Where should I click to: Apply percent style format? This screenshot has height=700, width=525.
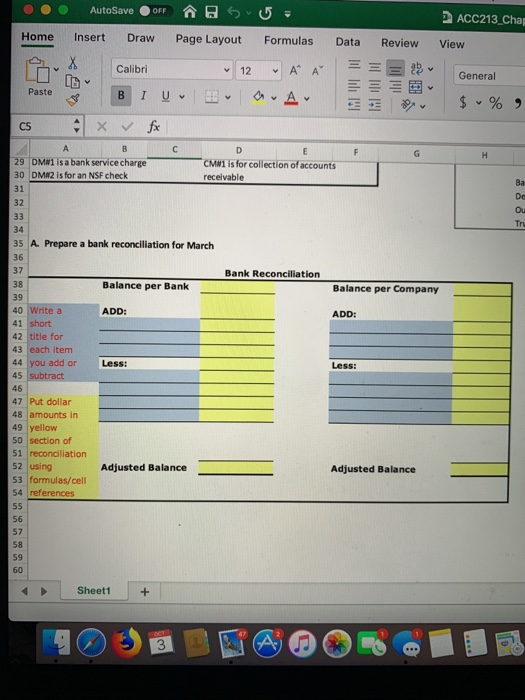496,103
